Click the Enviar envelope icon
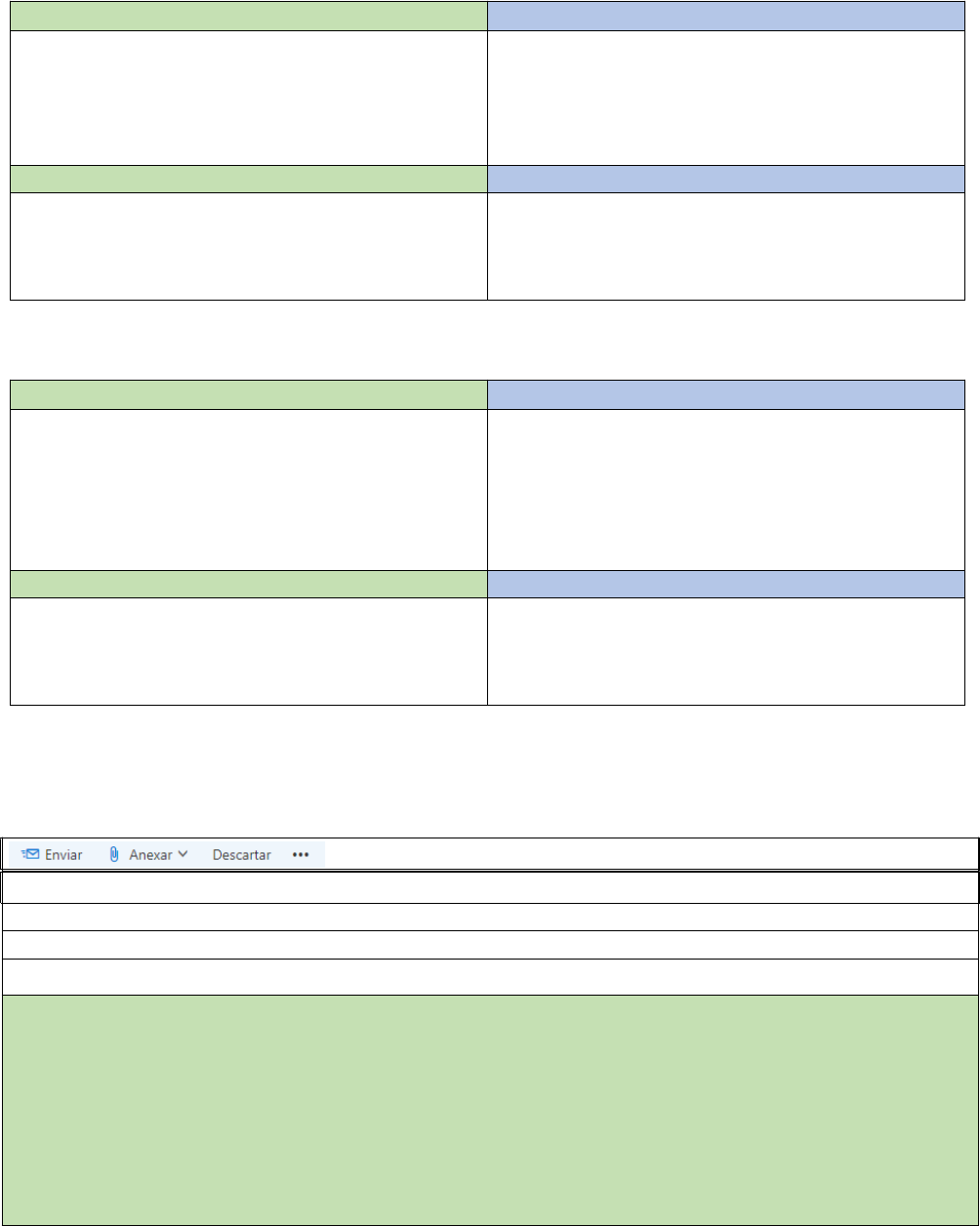 [x=30, y=854]
